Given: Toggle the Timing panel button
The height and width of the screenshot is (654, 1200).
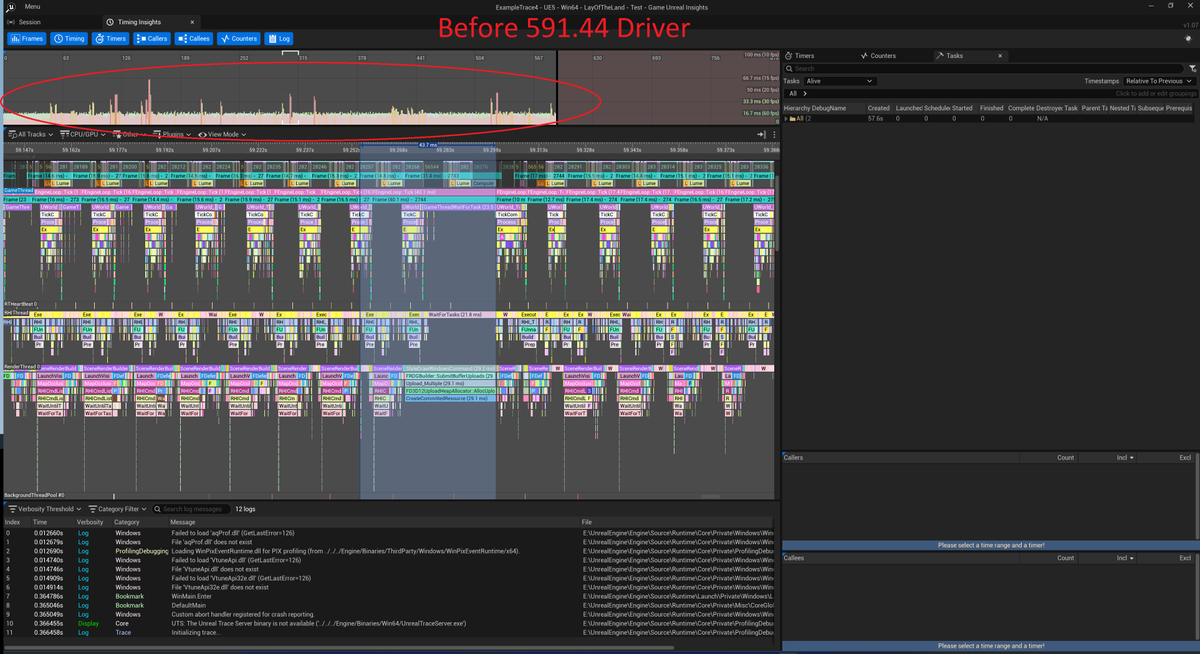Looking at the screenshot, I should (69, 38).
